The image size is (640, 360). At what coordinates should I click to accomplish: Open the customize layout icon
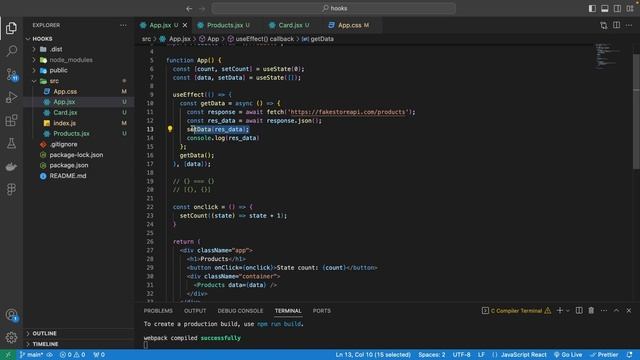[630, 9]
